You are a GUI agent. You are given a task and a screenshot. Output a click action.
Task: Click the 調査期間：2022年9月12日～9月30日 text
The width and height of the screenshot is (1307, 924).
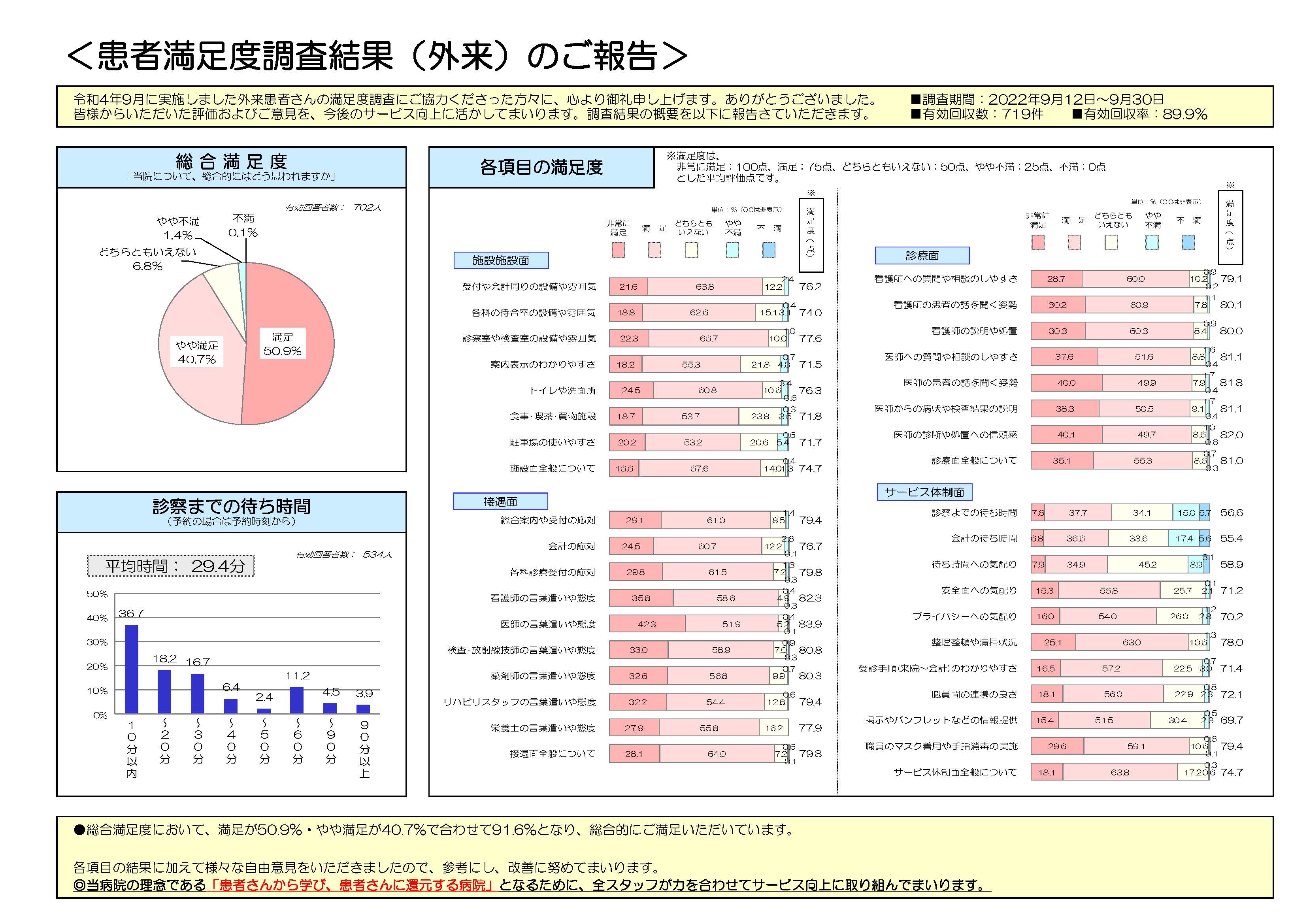click(1037, 100)
